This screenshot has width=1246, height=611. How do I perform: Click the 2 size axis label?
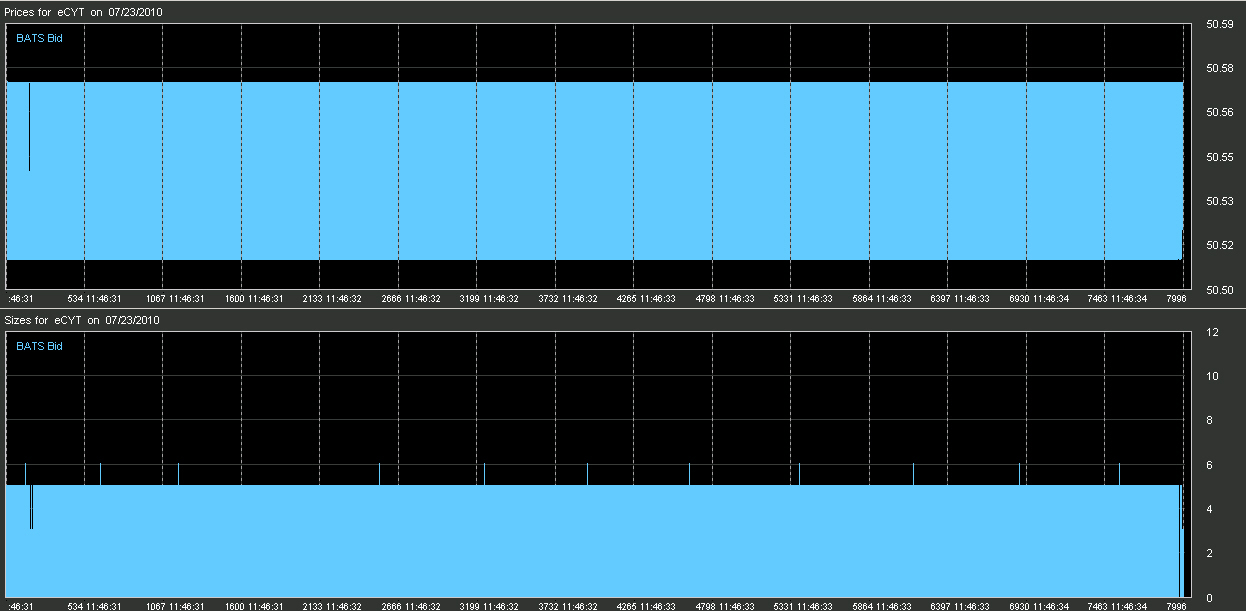click(1210, 553)
